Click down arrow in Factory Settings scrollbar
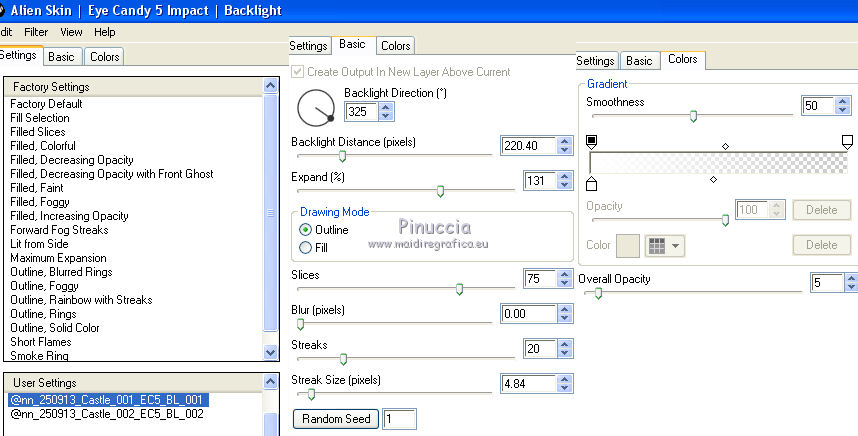 tap(270, 352)
